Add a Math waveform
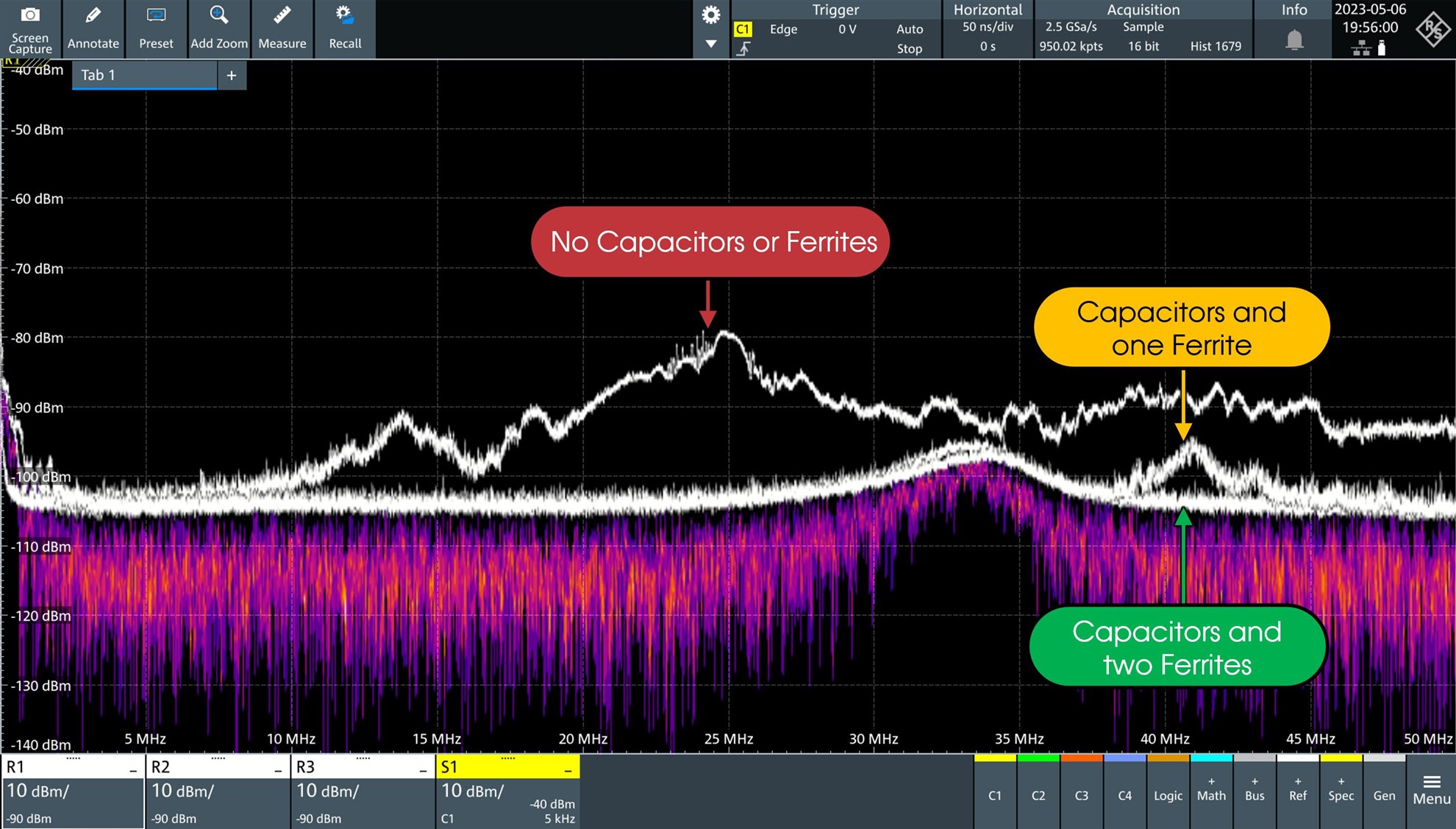The height and width of the screenshot is (829, 1456). pyautogui.click(x=1211, y=793)
